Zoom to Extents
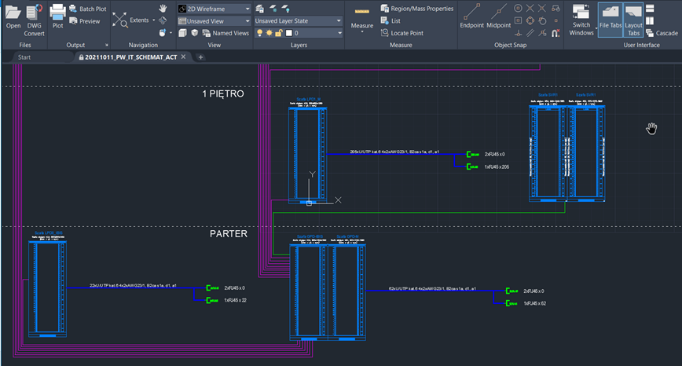682x366 pixels. click(x=130, y=20)
